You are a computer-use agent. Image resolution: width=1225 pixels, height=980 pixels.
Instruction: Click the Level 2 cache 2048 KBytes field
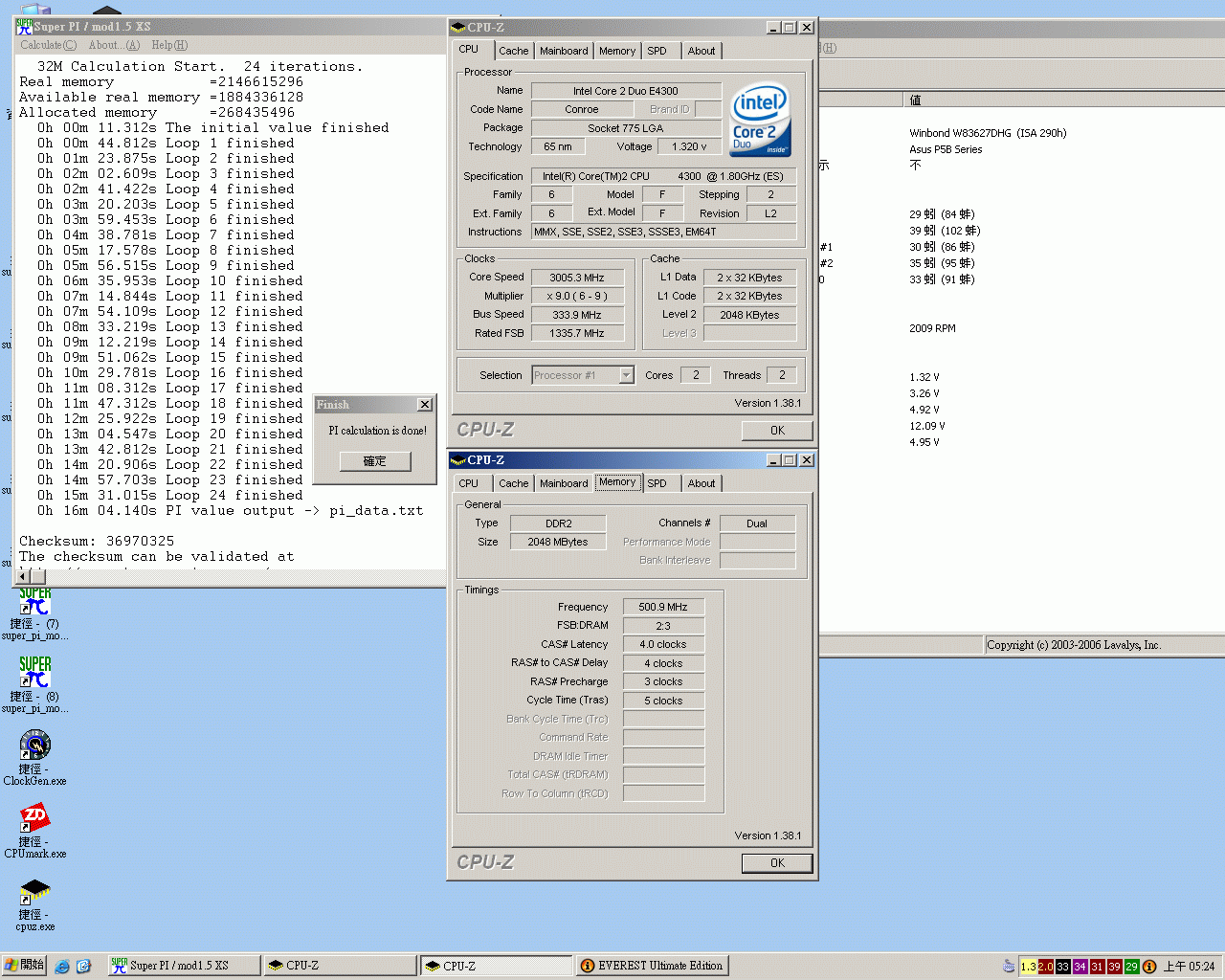click(750, 315)
